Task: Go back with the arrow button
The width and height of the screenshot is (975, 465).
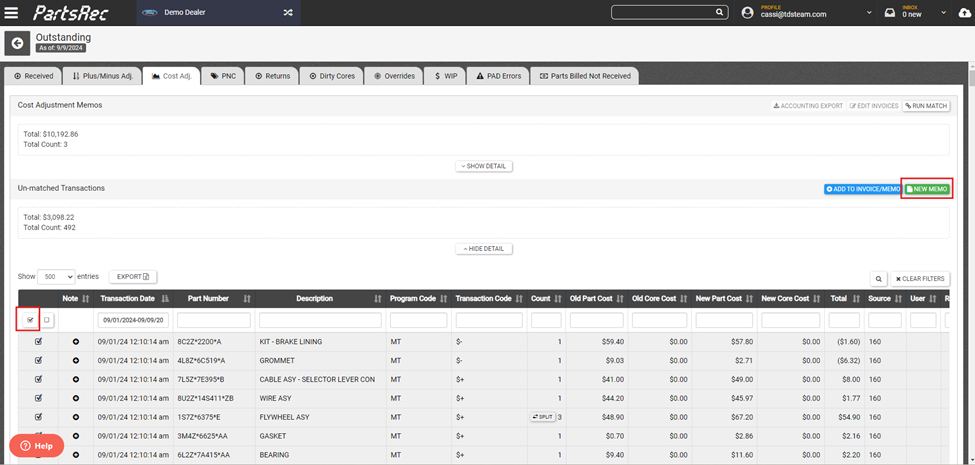Action: coord(17,43)
